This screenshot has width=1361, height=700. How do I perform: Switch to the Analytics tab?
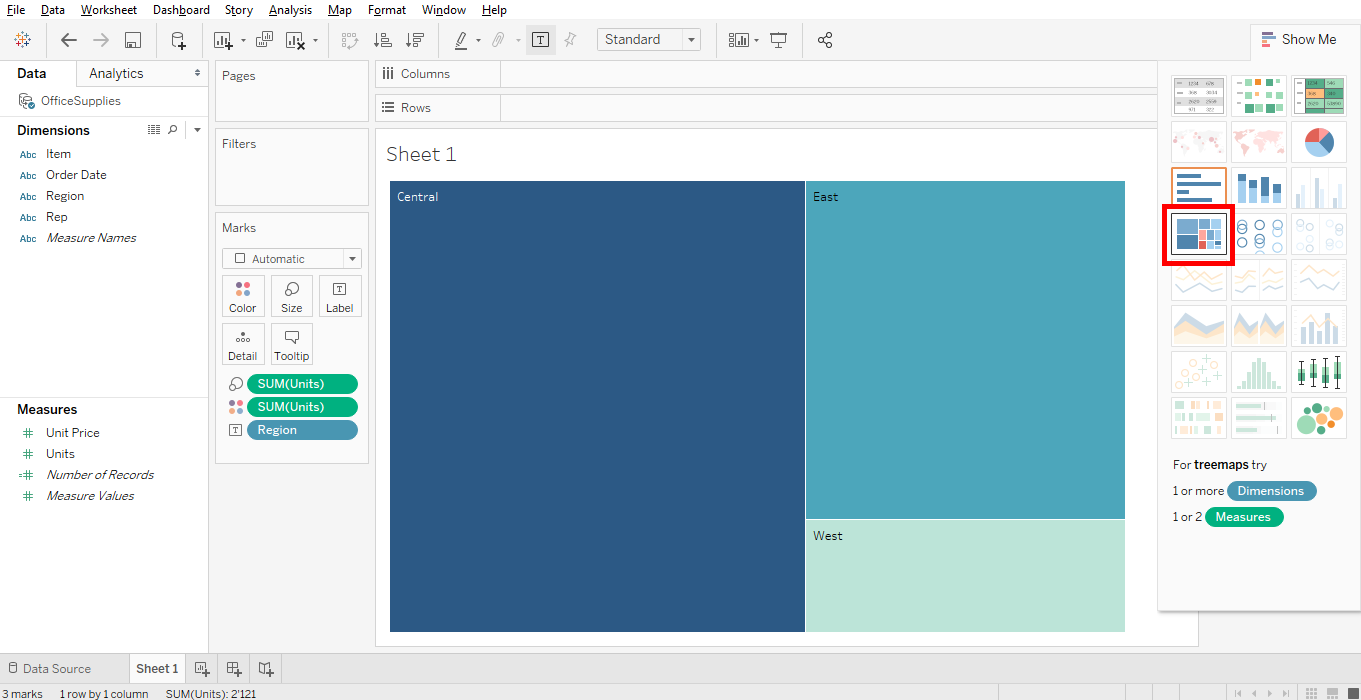(x=115, y=72)
